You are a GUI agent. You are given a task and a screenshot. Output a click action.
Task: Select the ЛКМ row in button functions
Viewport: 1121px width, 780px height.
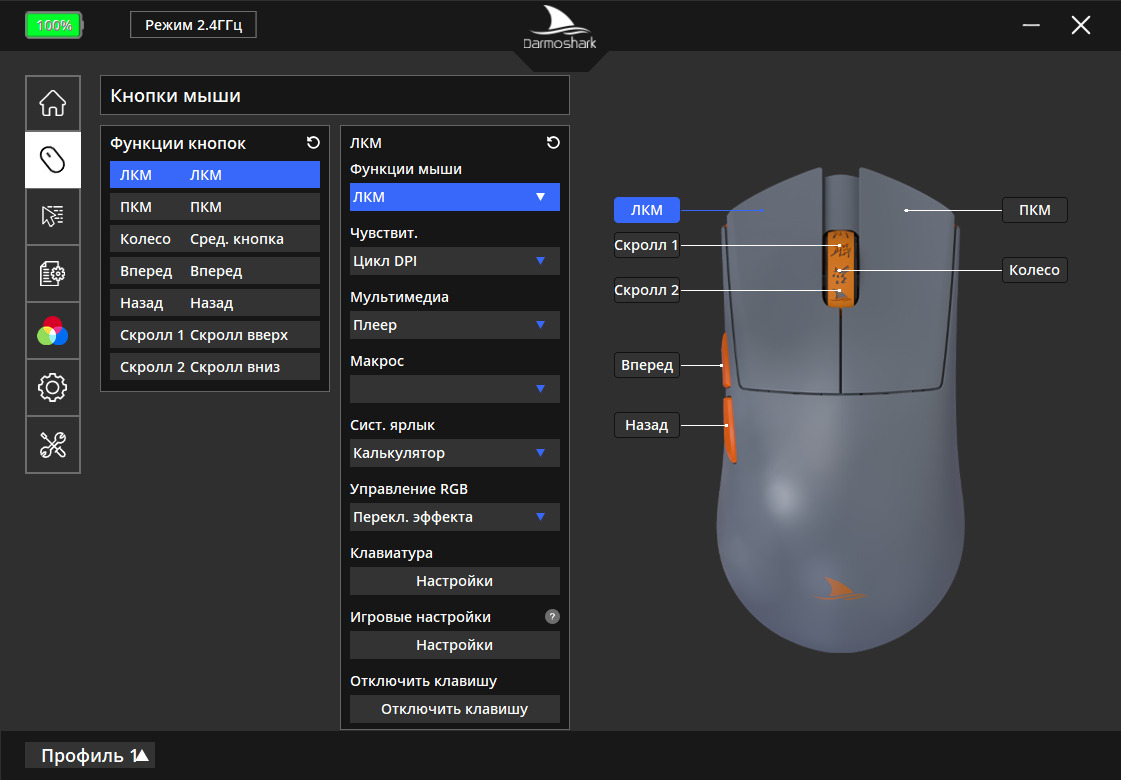point(214,175)
